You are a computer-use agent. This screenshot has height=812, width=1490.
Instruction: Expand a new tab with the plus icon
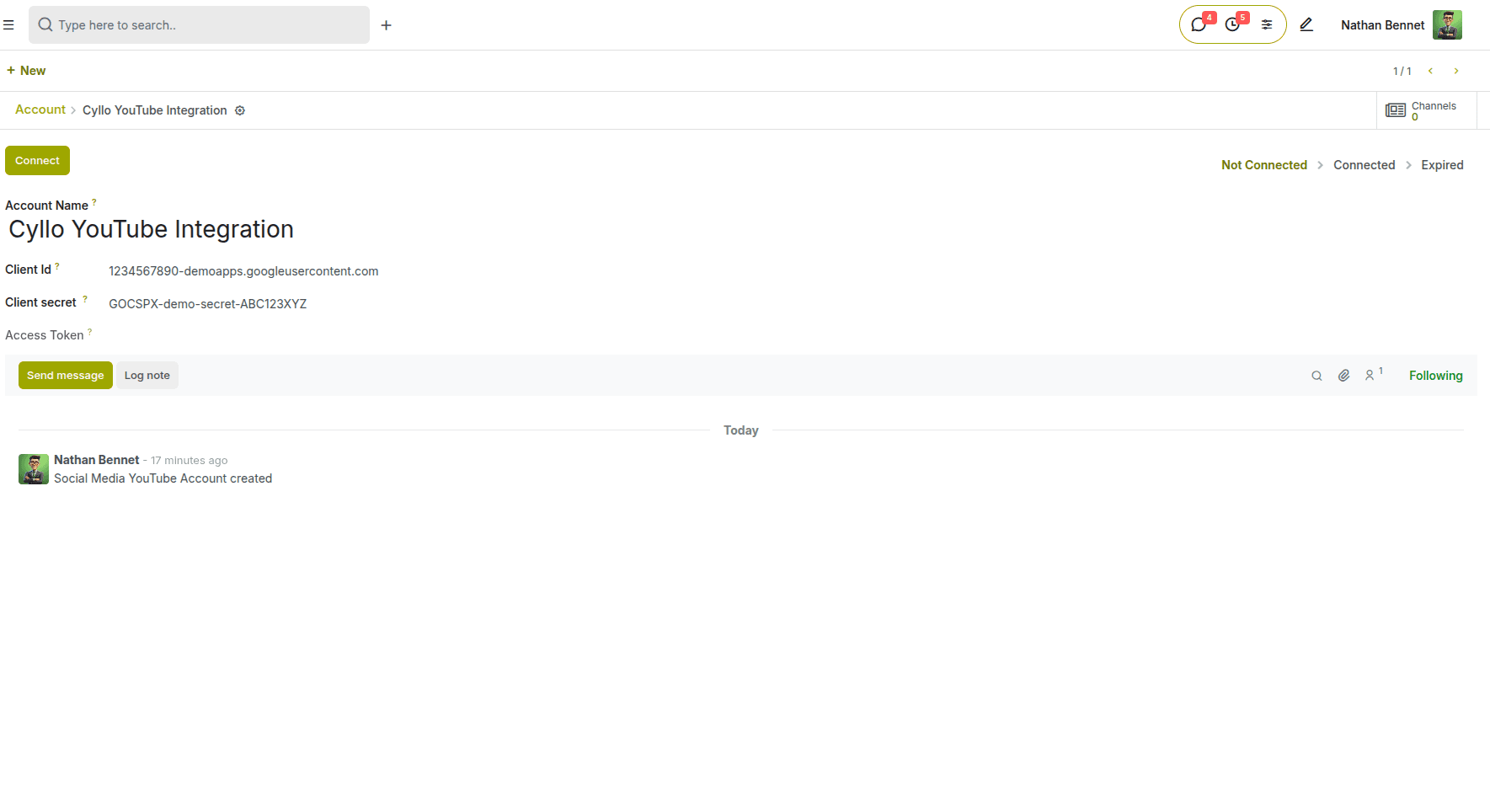tap(387, 24)
